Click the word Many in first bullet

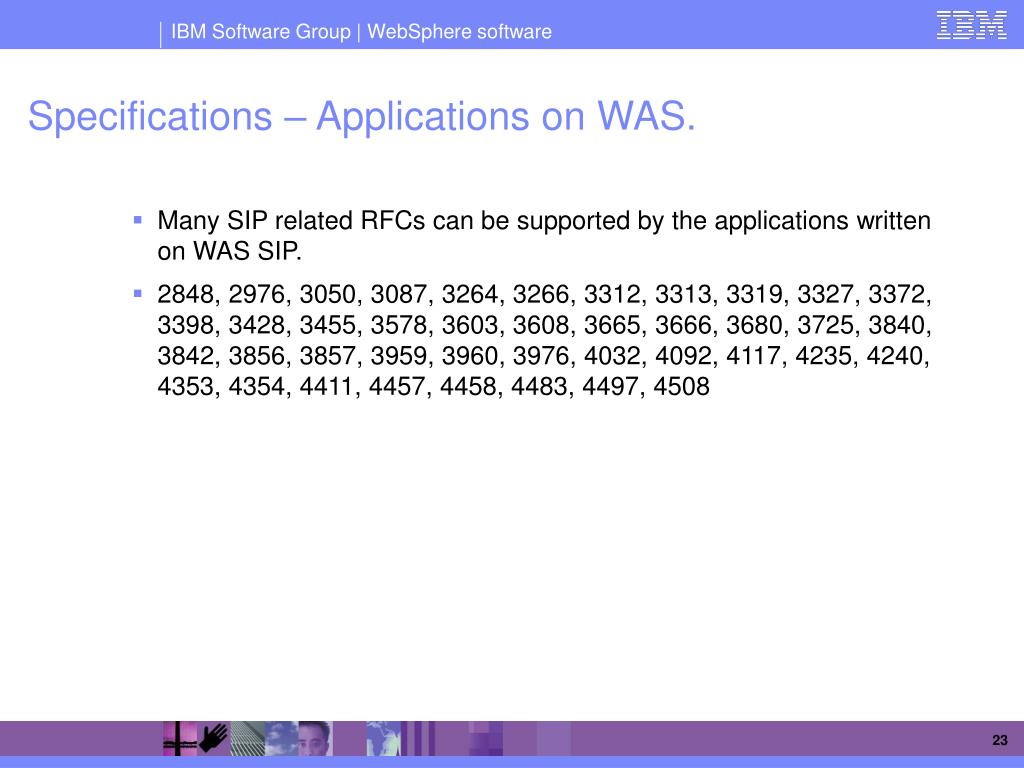pyautogui.click(x=188, y=221)
